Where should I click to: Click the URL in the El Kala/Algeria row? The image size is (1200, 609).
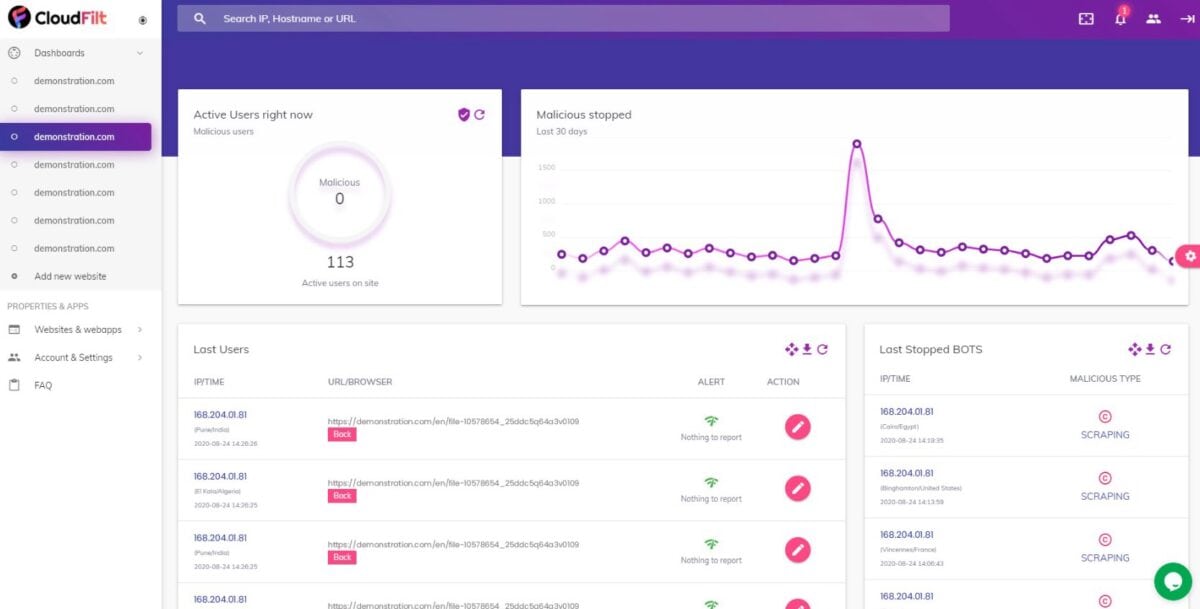(x=454, y=483)
